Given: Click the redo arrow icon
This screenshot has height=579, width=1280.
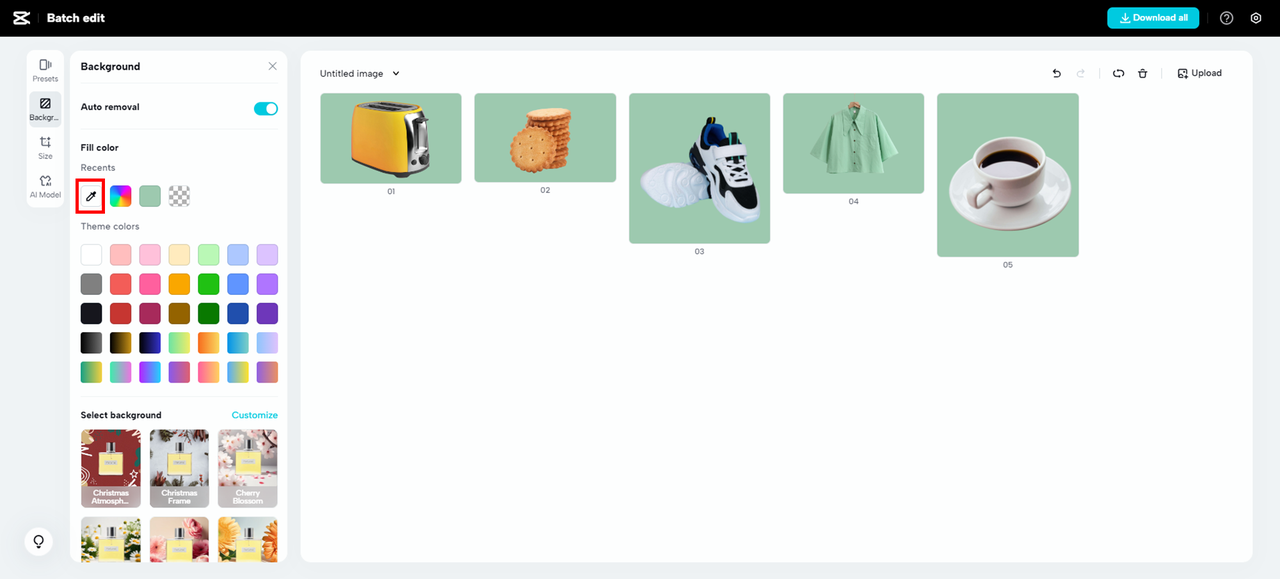Looking at the screenshot, I should tap(1081, 73).
